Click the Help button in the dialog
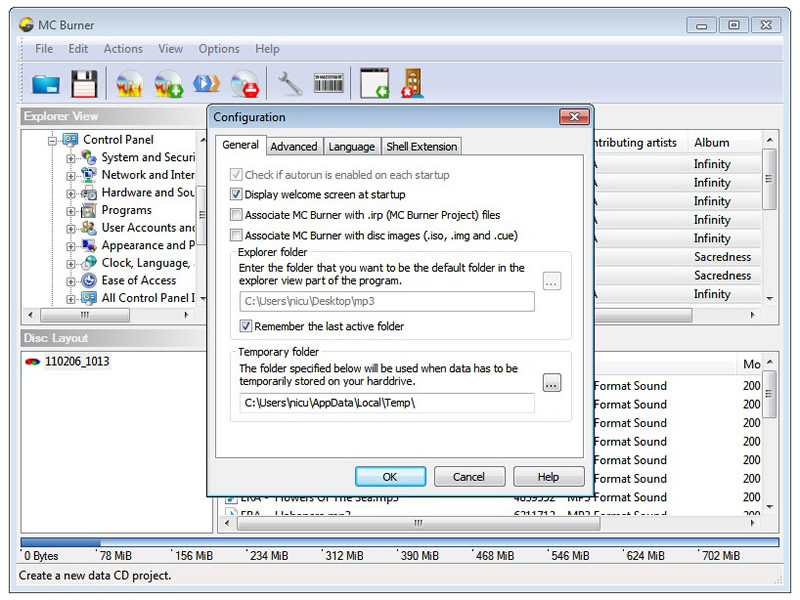 (x=548, y=477)
